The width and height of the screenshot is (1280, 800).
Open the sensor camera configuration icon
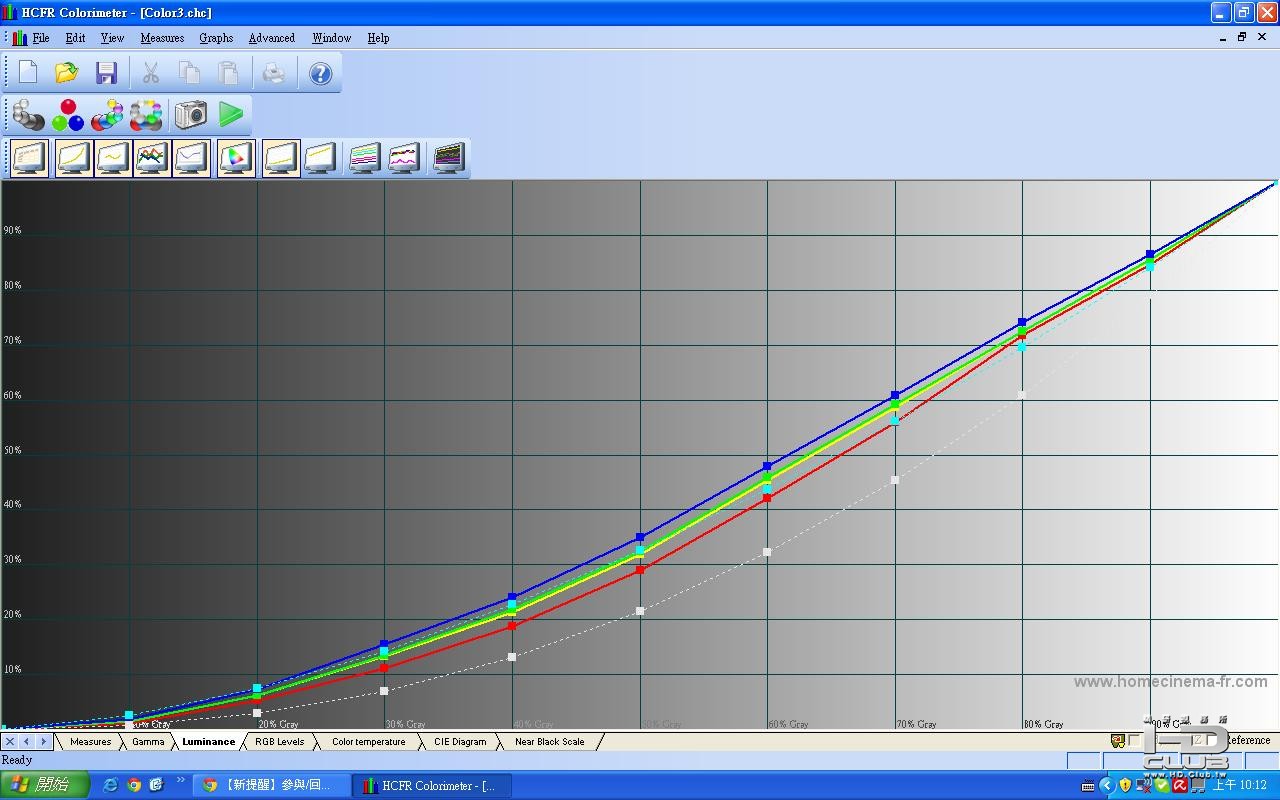click(191, 115)
